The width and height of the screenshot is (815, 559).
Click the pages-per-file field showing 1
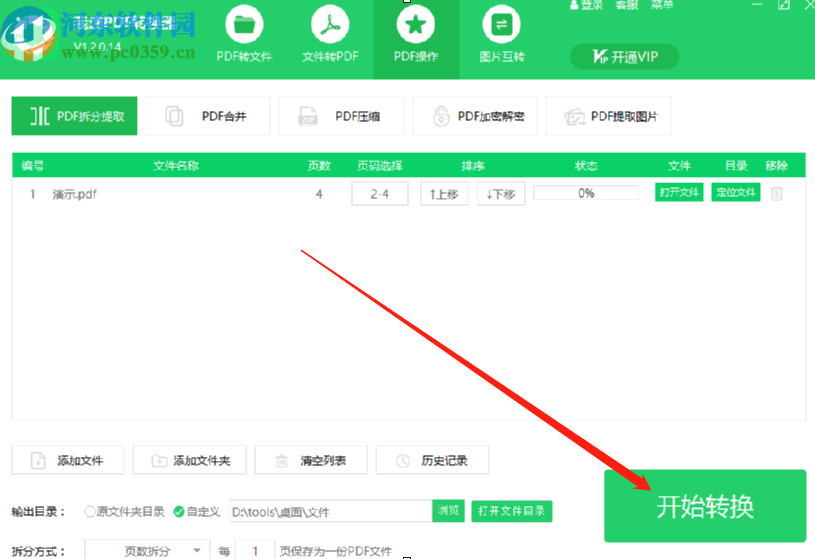point(255,550)
